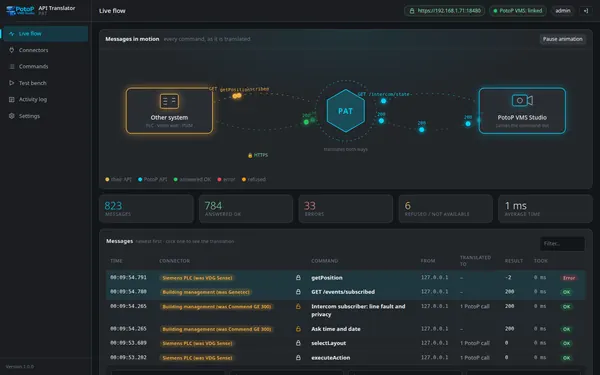This screenshot has width=600, height=375.
Task: Click the lock icon in the selectLayout row
Action: pyautogui.click(x=298, y=343)
